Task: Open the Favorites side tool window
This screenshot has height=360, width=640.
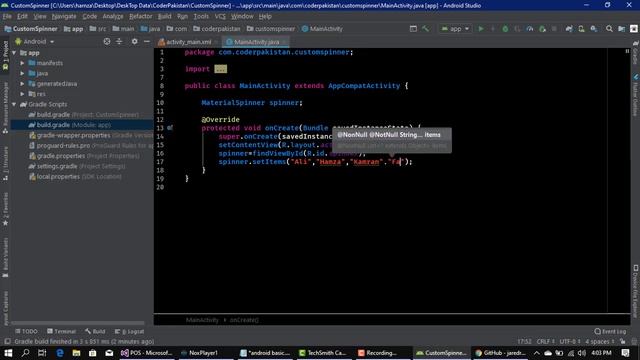Action: [5, 210]
